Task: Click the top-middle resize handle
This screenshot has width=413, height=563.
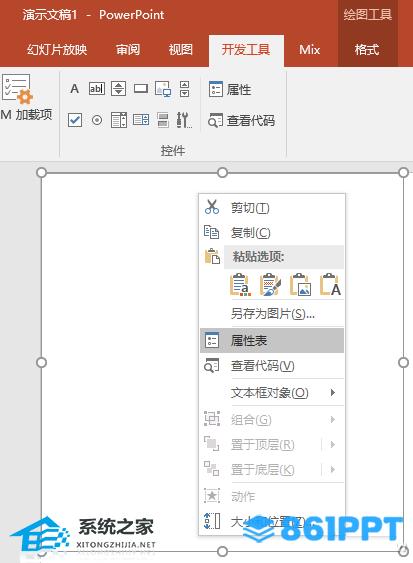Action: click(223, 173)
